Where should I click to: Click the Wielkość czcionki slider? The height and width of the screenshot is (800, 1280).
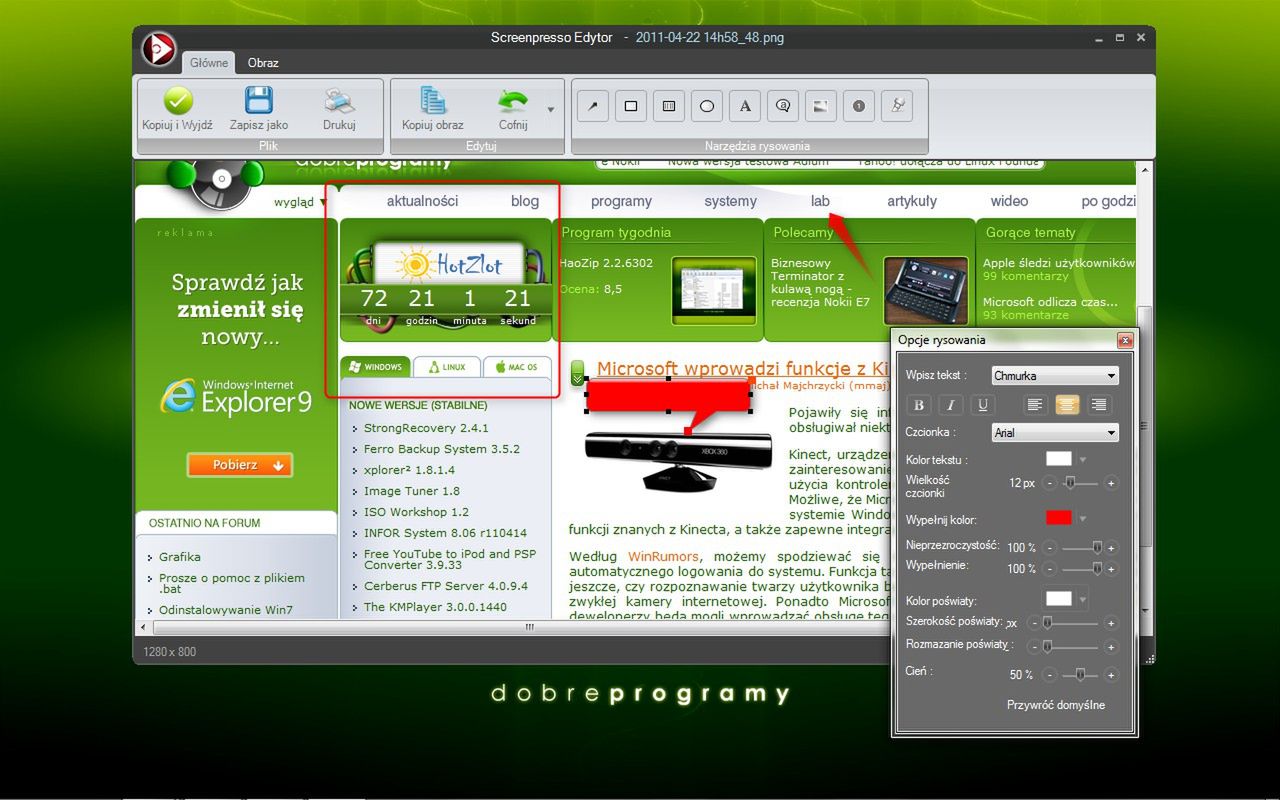tap(1080, 483)
